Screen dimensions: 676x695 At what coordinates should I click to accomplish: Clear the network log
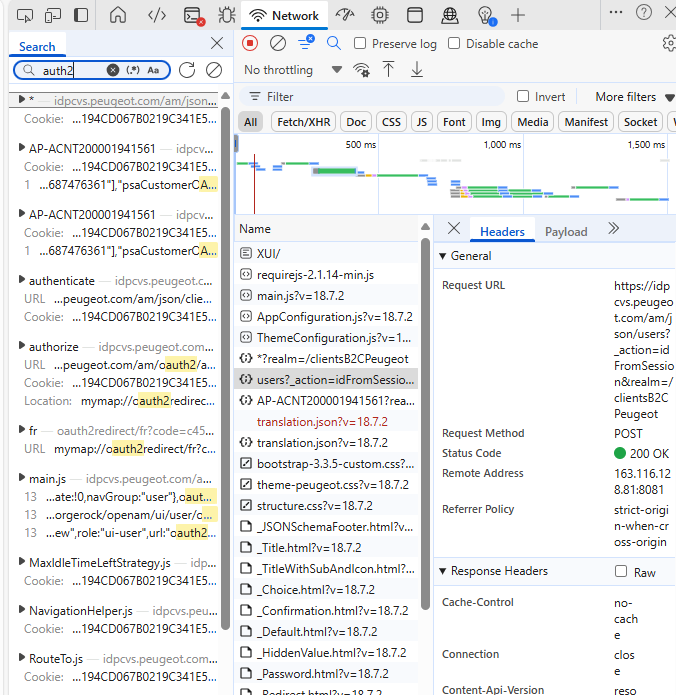click(278, 44)
